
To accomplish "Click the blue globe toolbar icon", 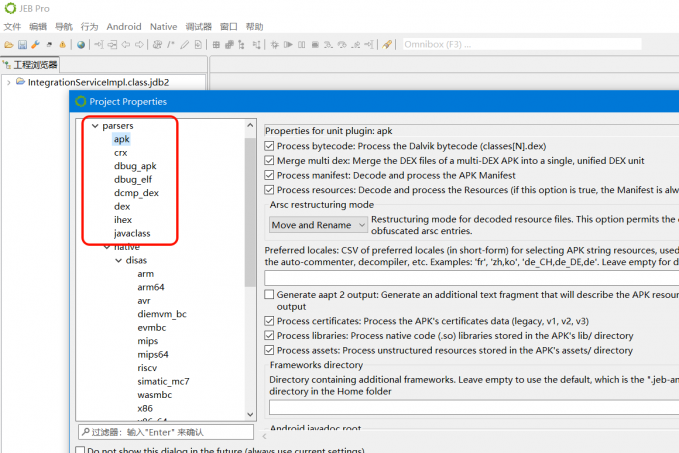I will (81, 45).
